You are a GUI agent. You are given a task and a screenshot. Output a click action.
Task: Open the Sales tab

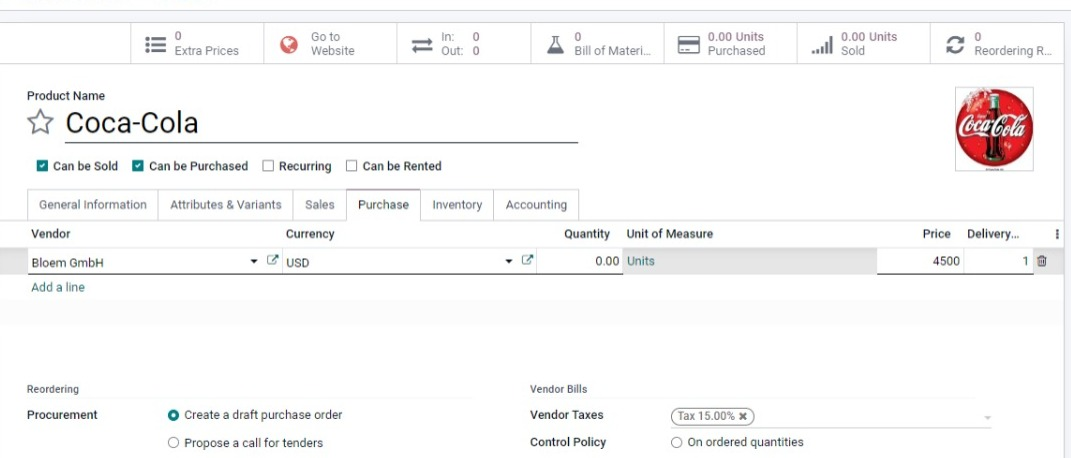[320, 205]
